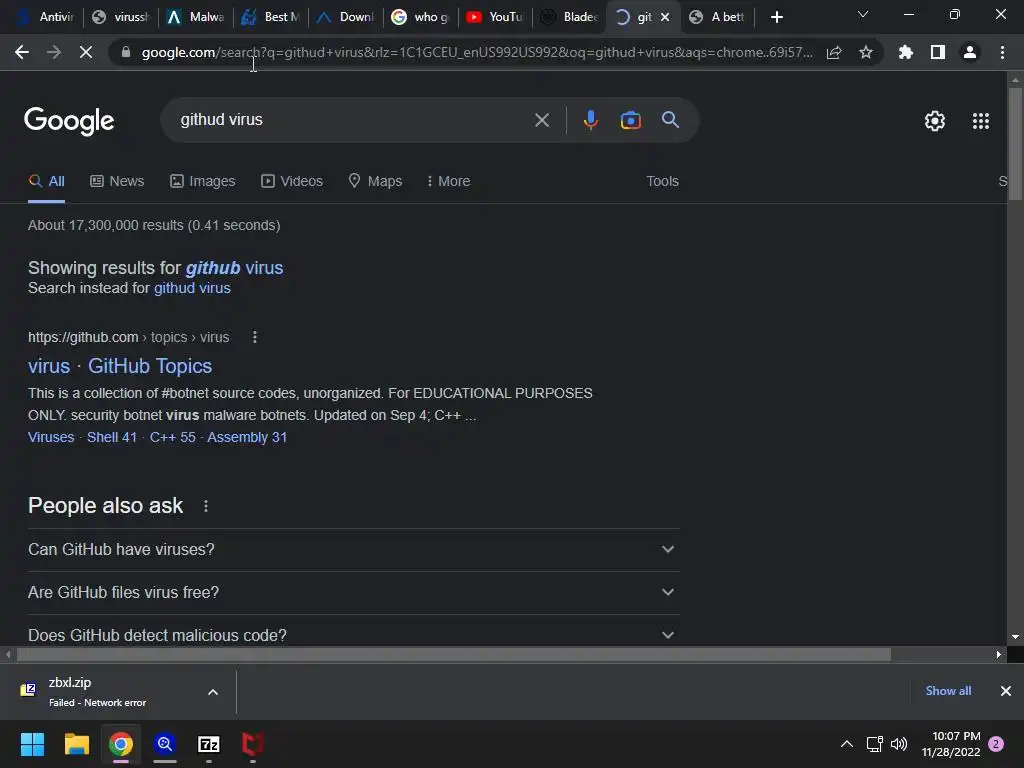Switch to the 'A bett' browser tab
Image resolution: width=1024 pixels, height=768 pixels.
(x=718, y=17)
